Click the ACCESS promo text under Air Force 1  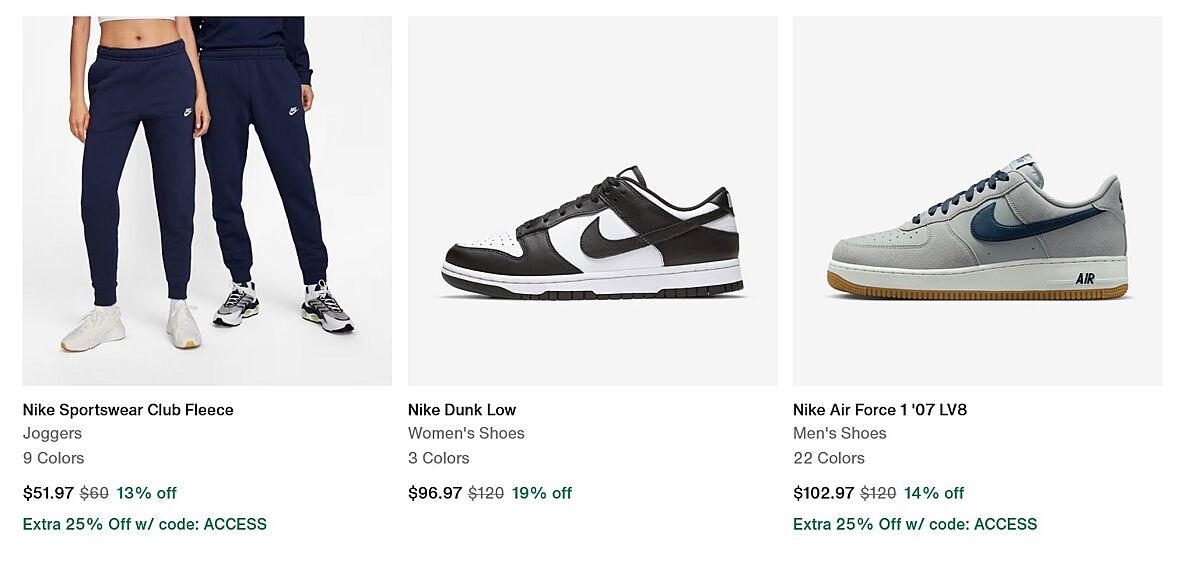(1005, 524)
